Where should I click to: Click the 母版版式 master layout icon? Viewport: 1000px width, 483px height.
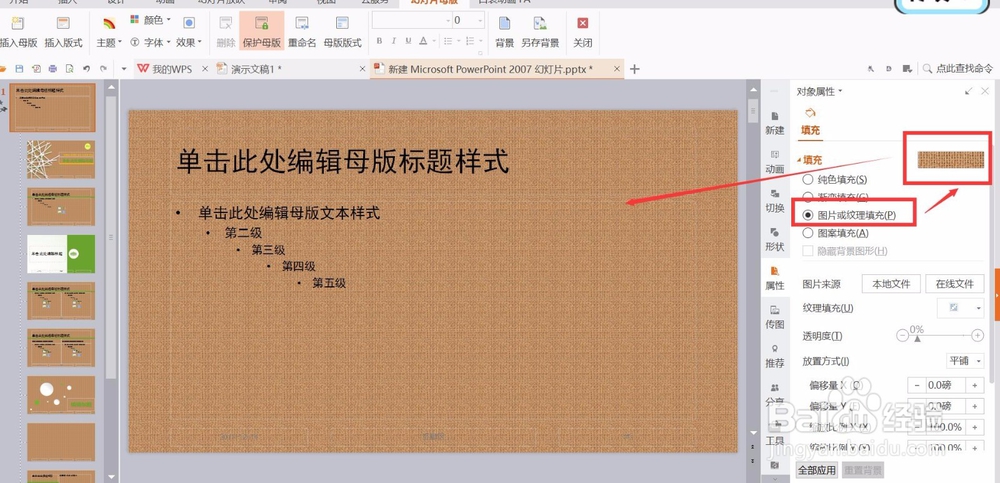[x=342, y=24]
